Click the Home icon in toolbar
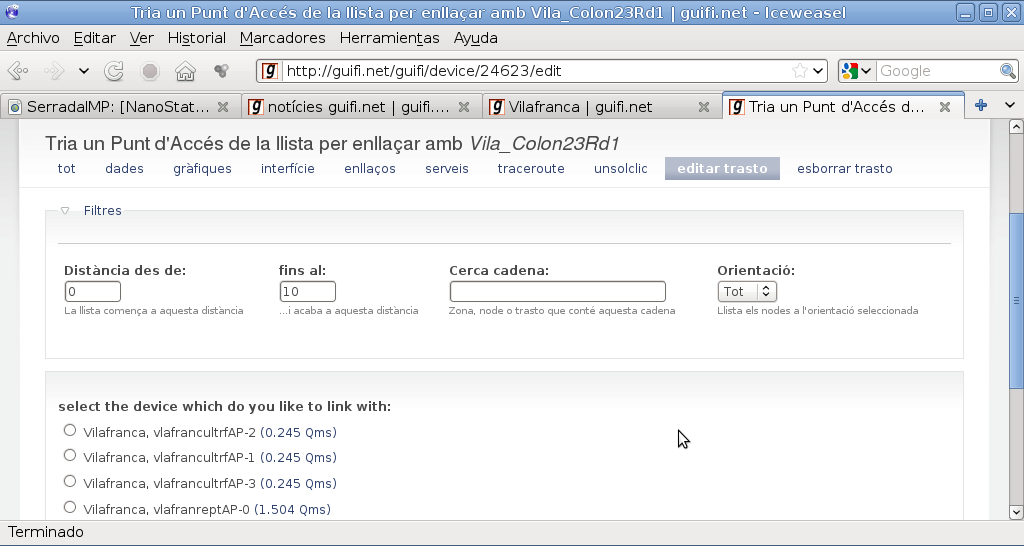 coord(185,71)
